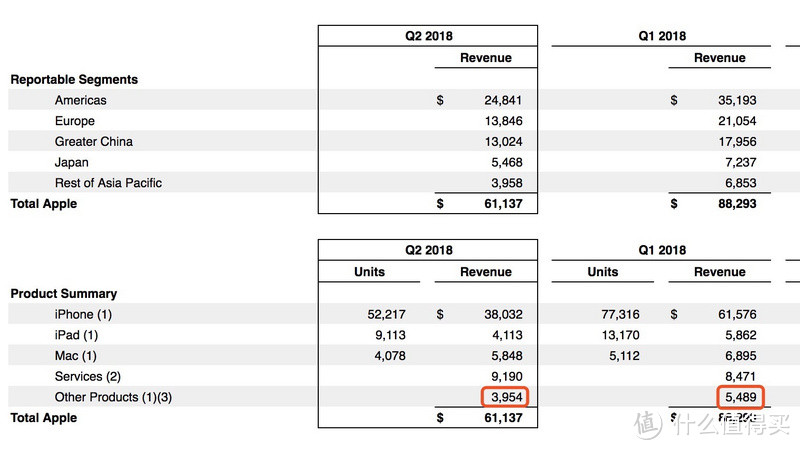Click iPad Q1 revenue 5,862
The width and height of the screenshot is (800, 450).
[741, 335]
